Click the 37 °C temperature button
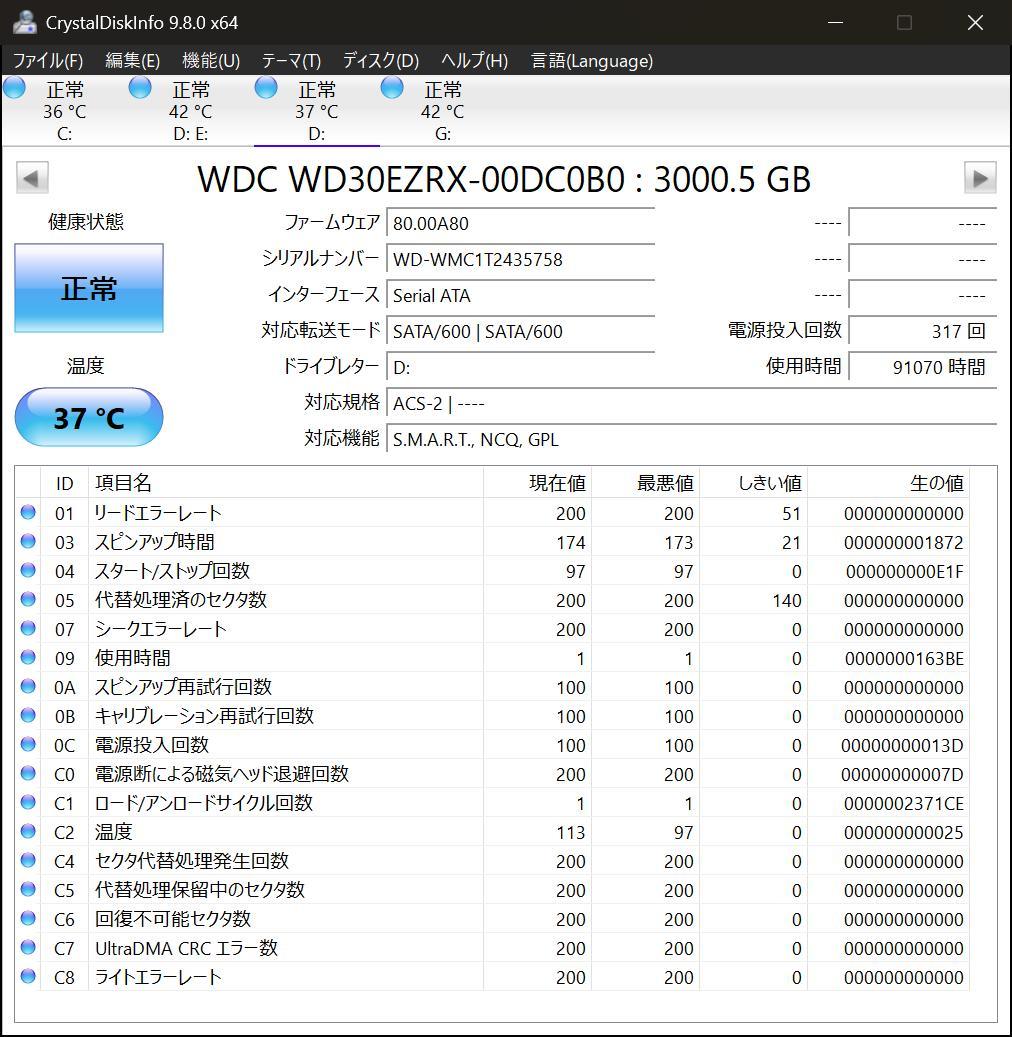1012x1037 pixels. [89, 417]
